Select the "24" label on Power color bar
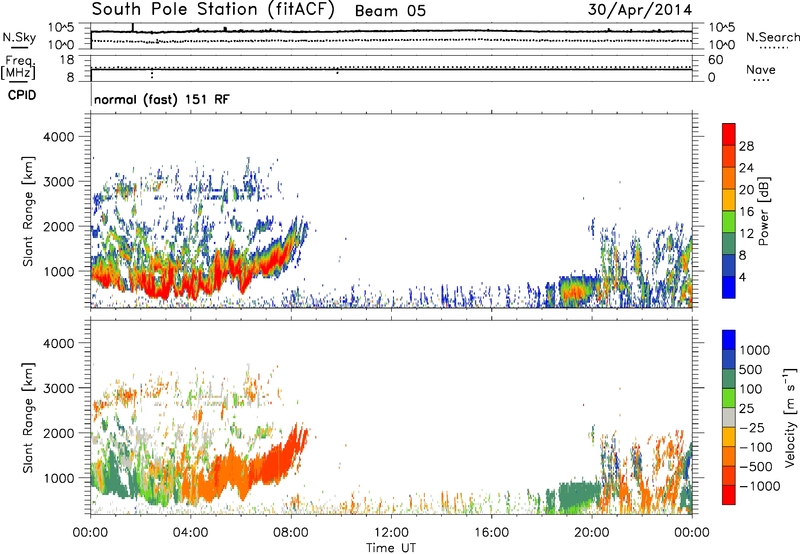This screenshot has height=554, width=800. pos(746,168)
